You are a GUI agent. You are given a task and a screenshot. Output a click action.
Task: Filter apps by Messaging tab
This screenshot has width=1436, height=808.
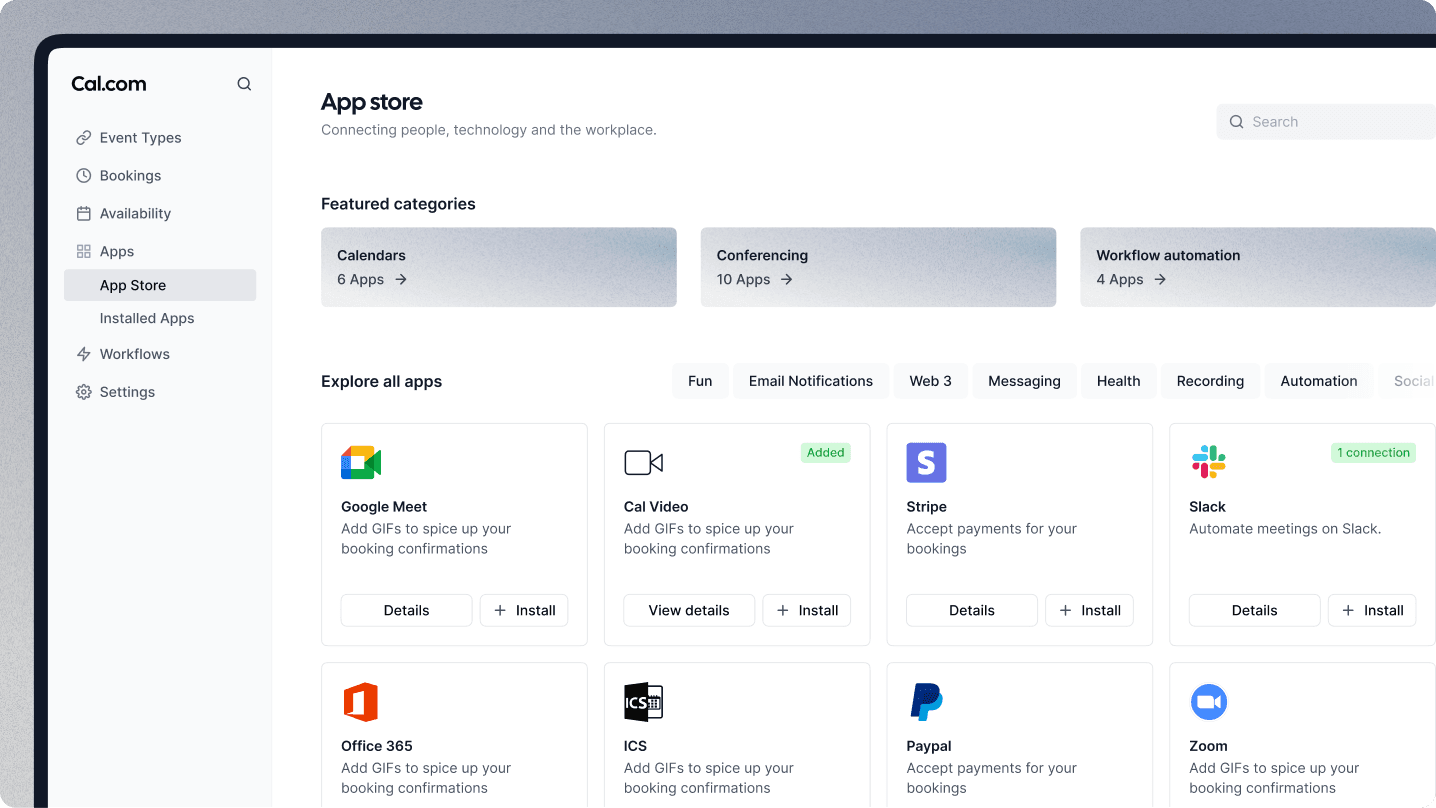1024,381
